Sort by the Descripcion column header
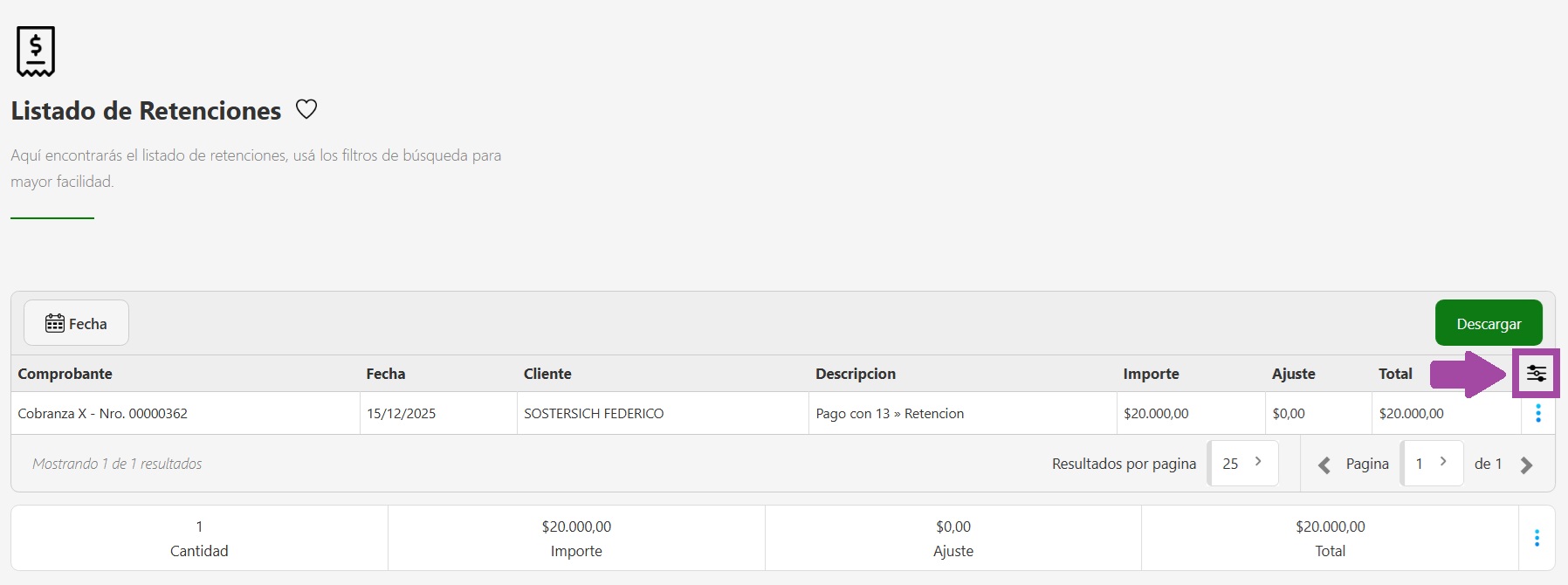 coord(856,374)
